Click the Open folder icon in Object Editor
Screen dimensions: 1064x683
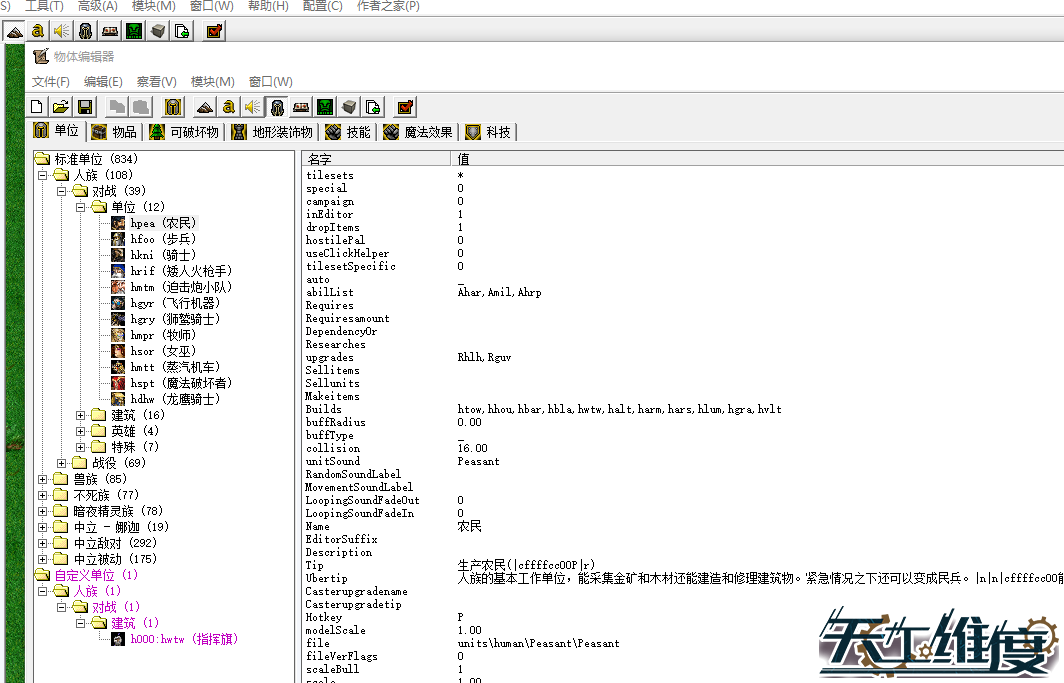click(60, 107)
